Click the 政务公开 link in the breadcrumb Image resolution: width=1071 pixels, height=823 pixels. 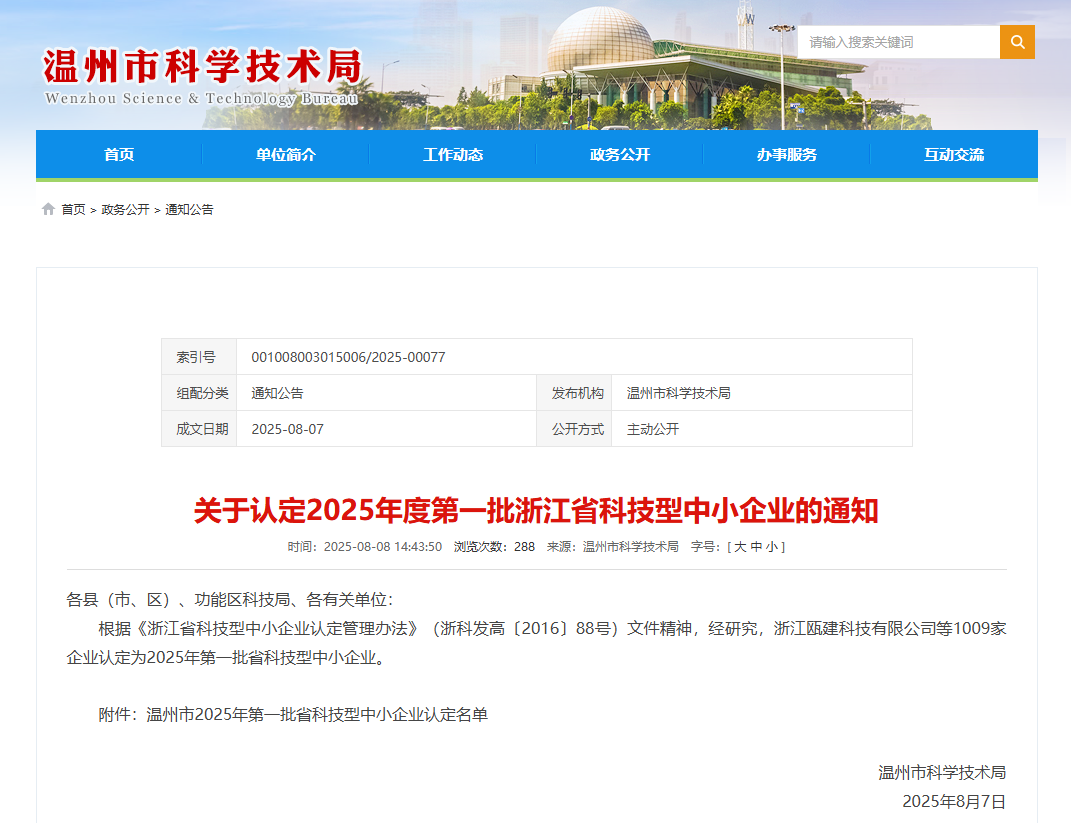pos(125,209)
